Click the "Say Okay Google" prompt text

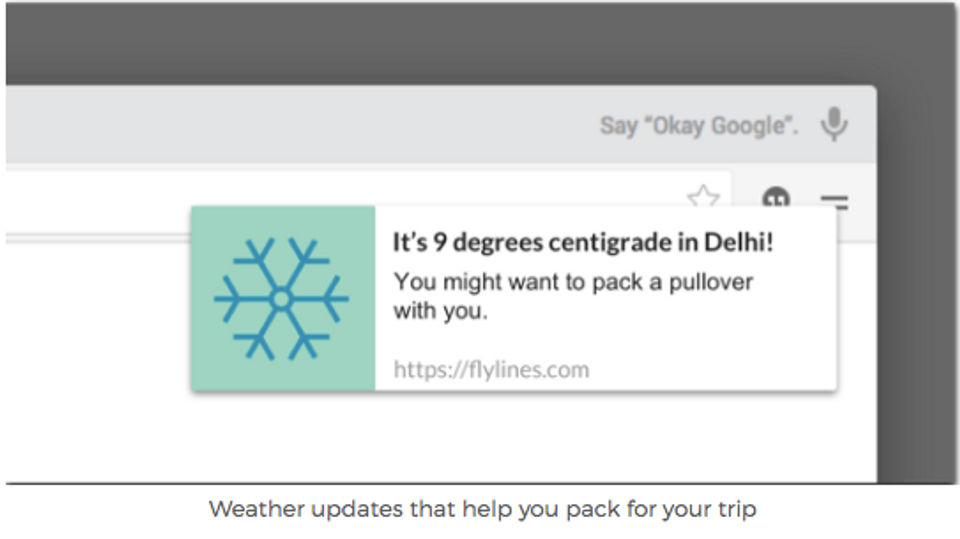click(x=699, y=126)
